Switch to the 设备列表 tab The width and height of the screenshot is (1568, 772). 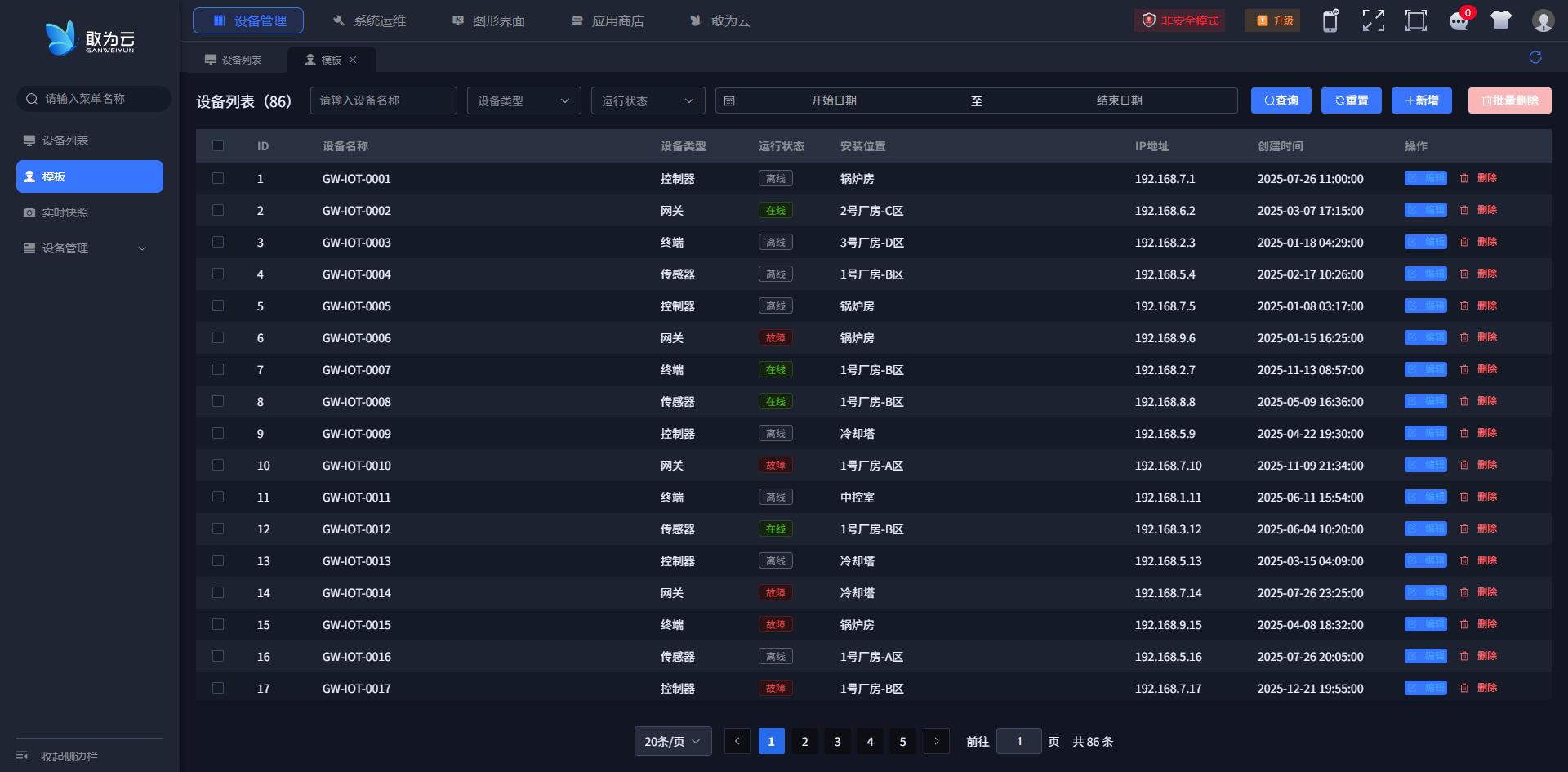point(234,60)
